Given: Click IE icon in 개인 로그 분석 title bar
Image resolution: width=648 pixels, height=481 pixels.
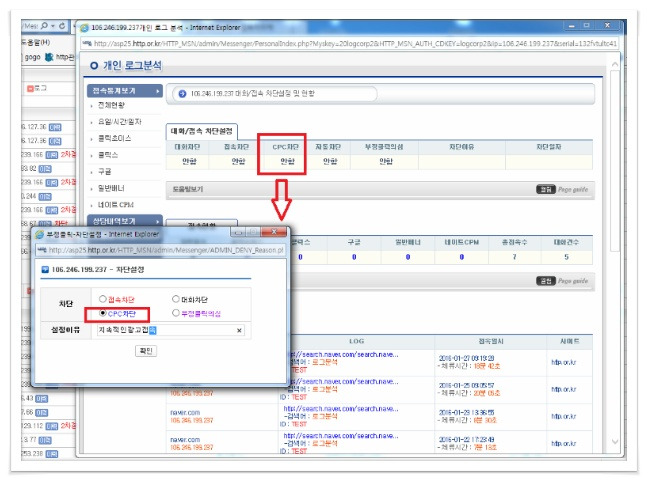Looking at the screenshot, I should [85, 28].
